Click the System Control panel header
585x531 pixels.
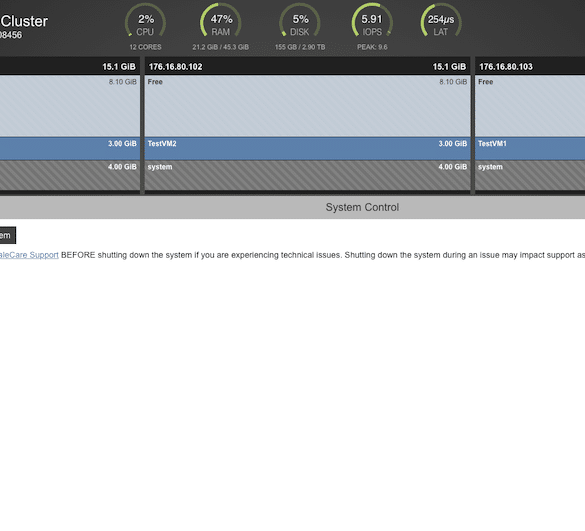tap(292, 207)
